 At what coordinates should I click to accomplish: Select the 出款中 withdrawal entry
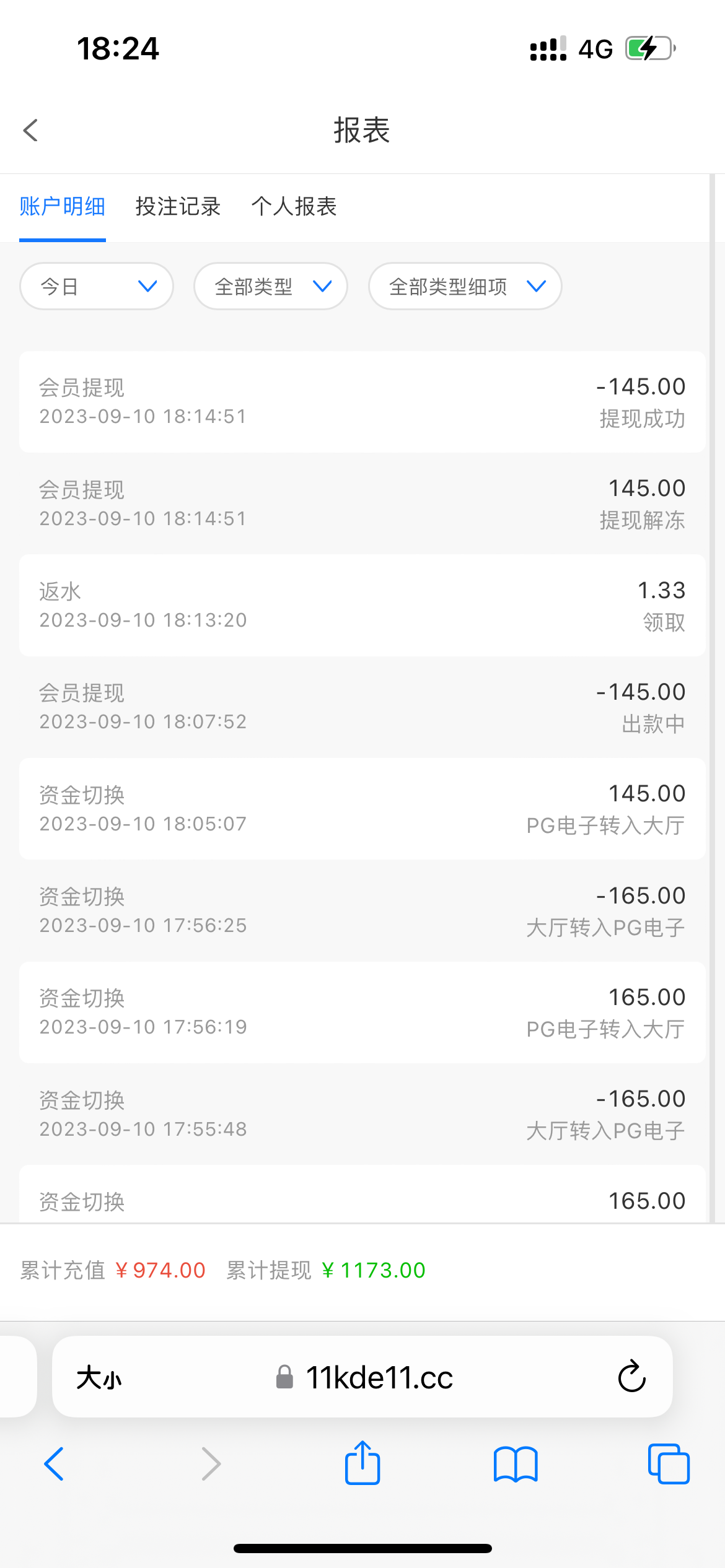coord(362,707)
